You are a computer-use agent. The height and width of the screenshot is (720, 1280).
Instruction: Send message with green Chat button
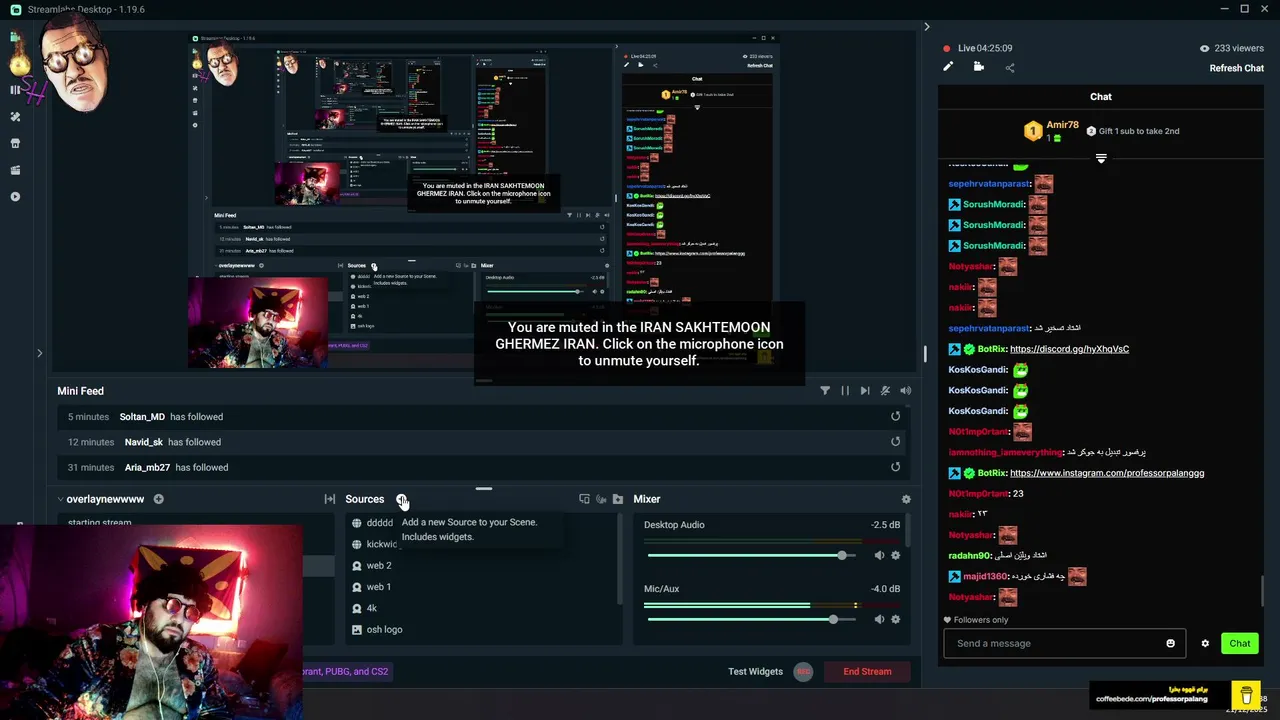click(x=1239, y=643)
